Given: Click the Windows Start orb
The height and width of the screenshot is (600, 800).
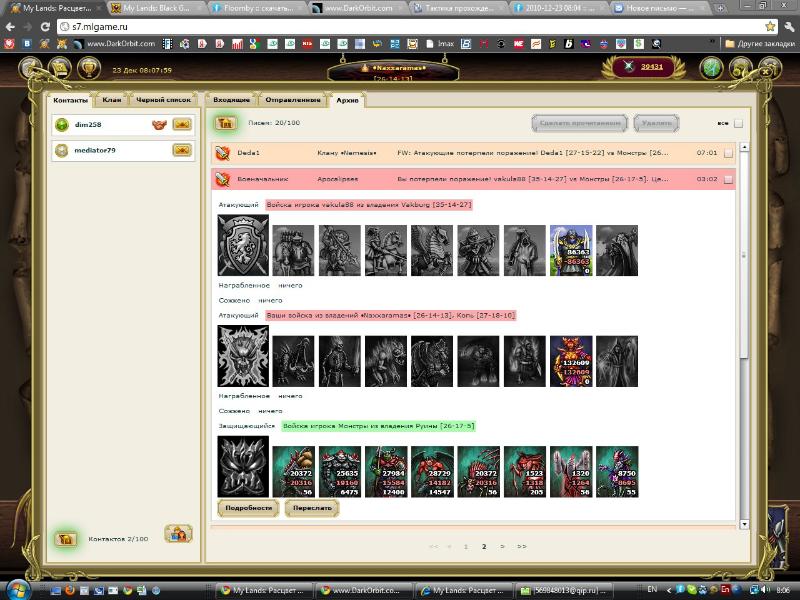Looking at the screenshot, I should point(18,590).
